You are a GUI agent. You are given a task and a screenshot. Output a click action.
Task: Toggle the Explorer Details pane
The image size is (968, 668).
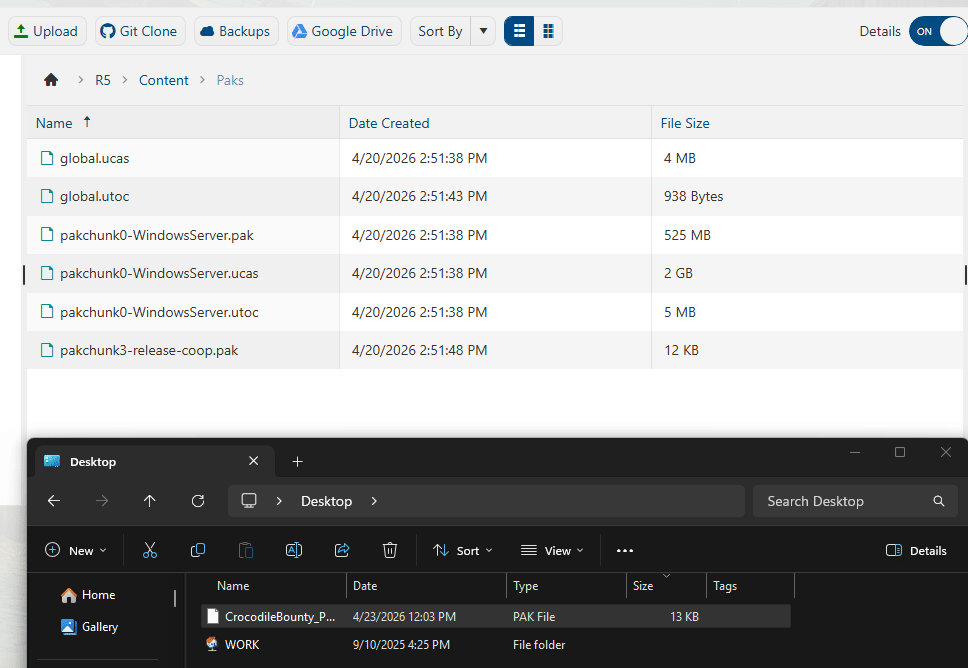[x=916, y=550]
